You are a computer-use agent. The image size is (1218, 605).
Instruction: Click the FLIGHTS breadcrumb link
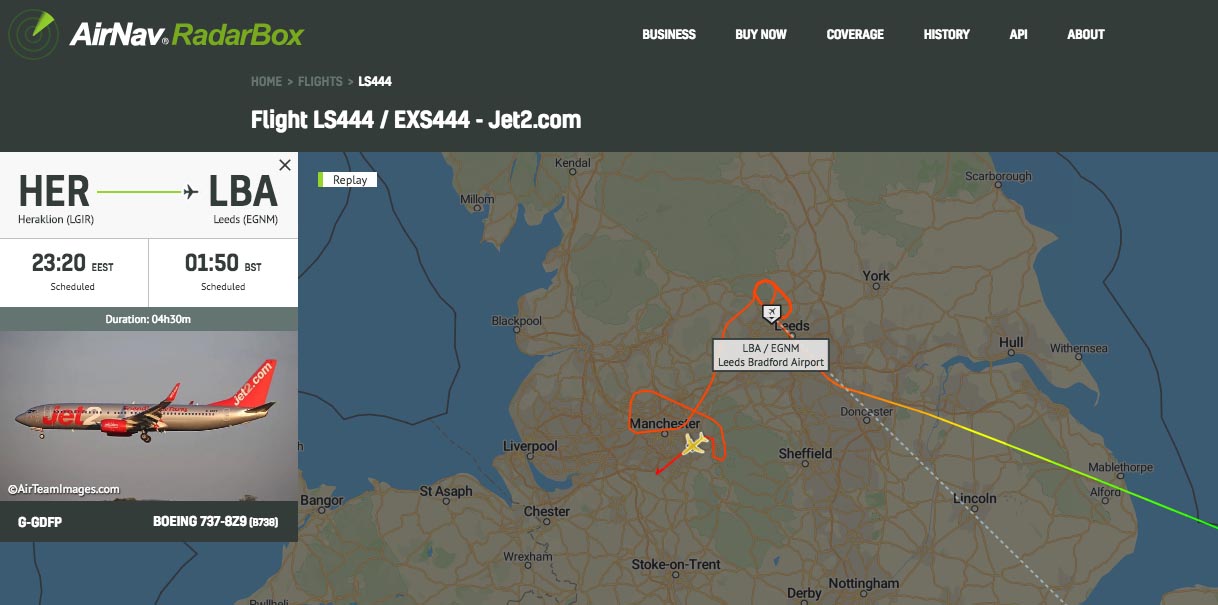(320, 81)
